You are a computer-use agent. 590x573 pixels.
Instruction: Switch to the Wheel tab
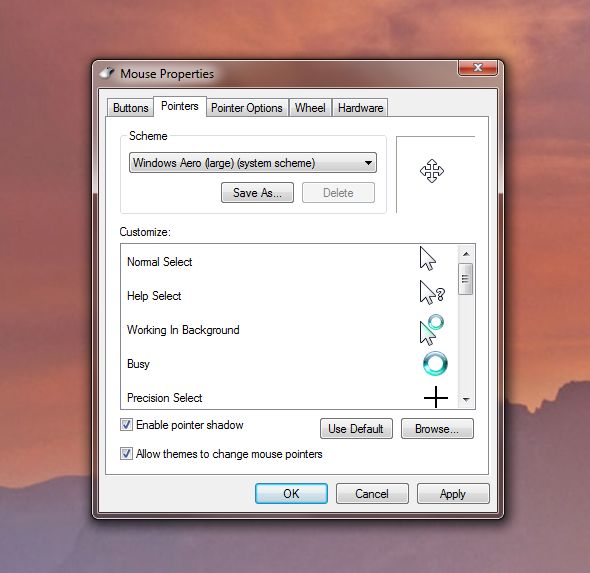click(x=310, y=108)
